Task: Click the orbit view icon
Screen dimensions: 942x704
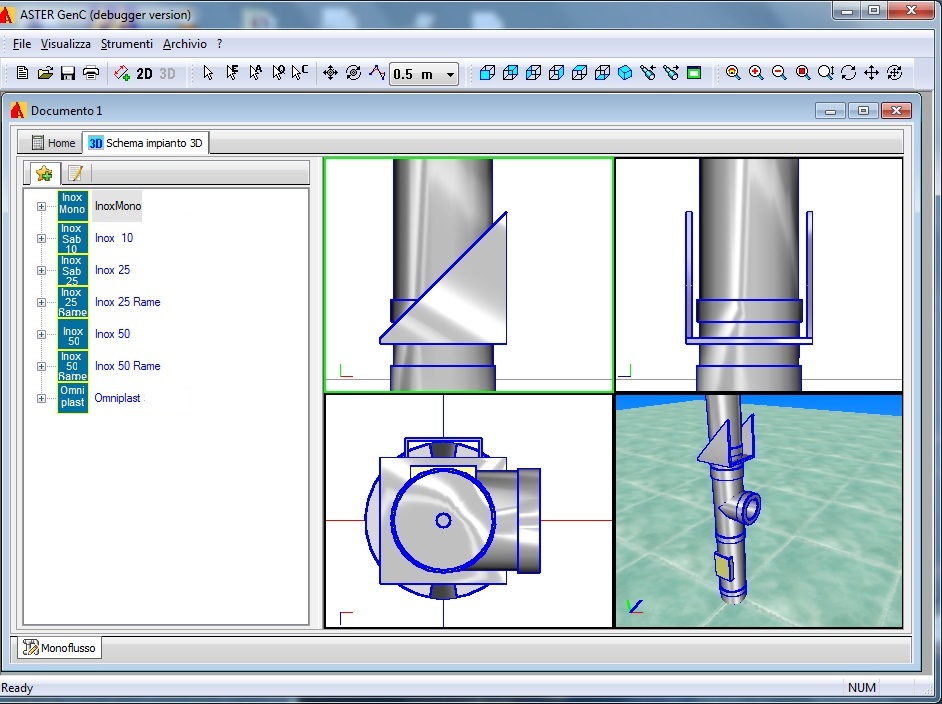Action: [x=895, y=73]
